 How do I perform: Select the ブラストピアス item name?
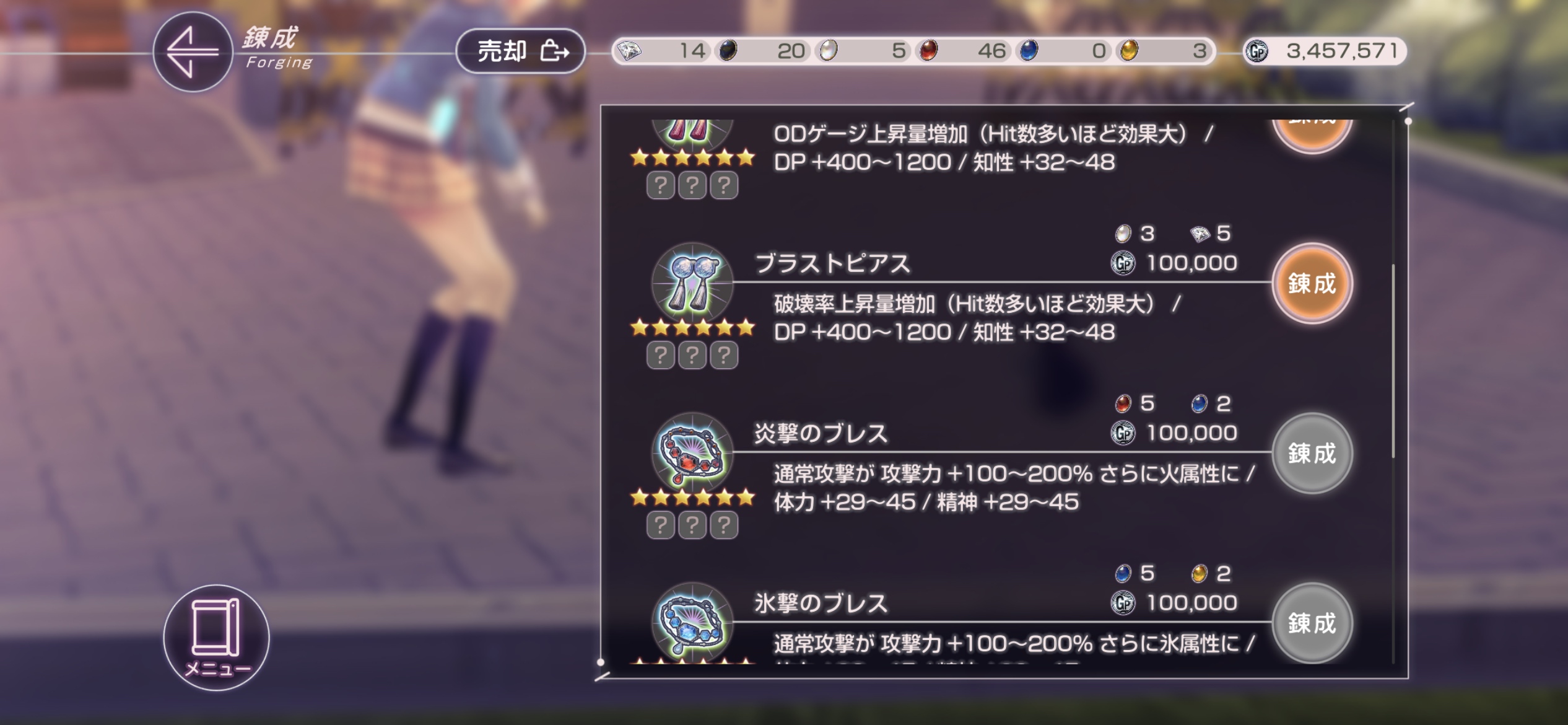(x=832, y=263)
